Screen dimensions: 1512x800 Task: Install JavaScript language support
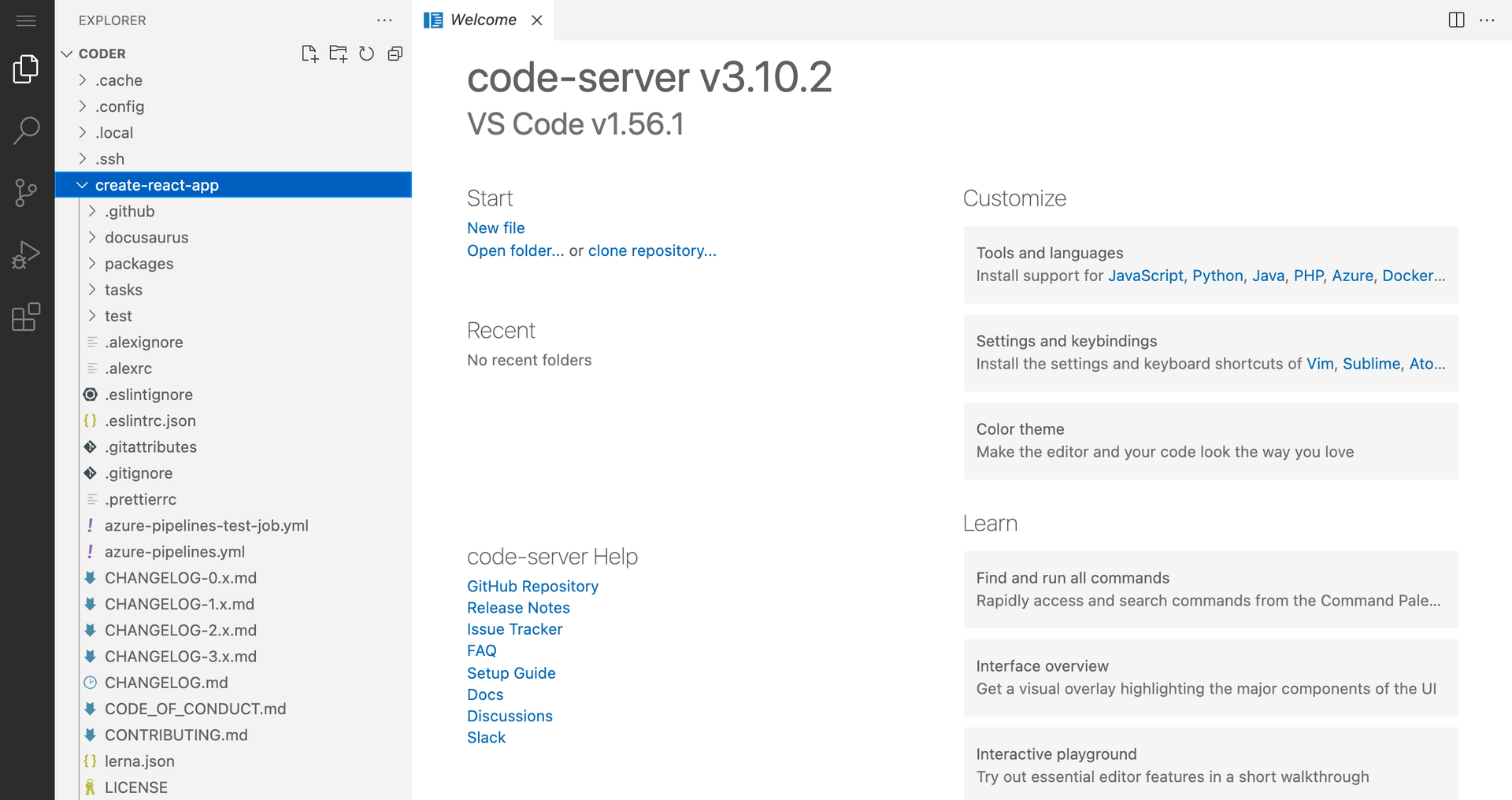coord(1145,276)
